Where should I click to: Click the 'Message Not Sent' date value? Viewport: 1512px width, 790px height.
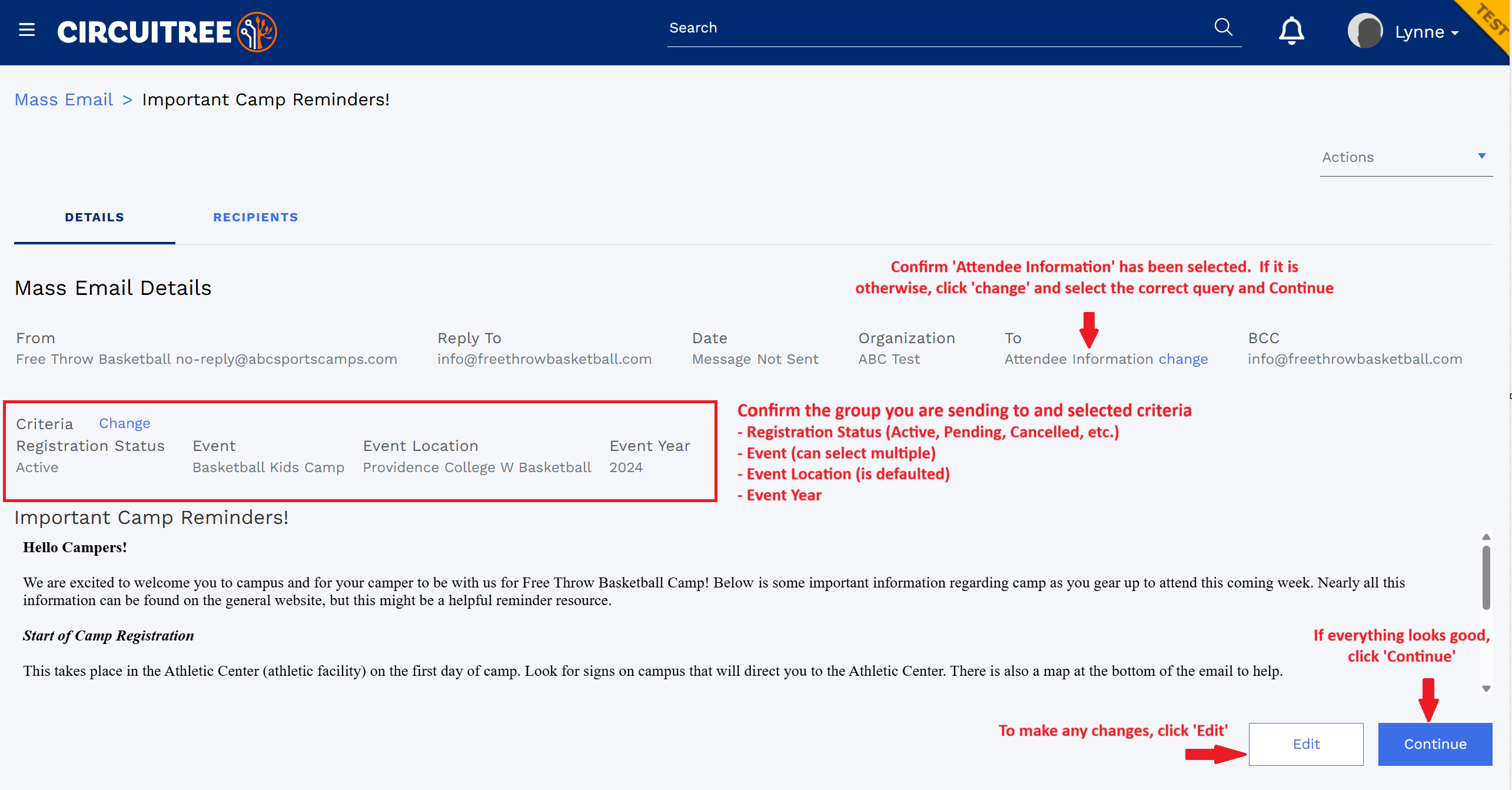coord(755,359)
